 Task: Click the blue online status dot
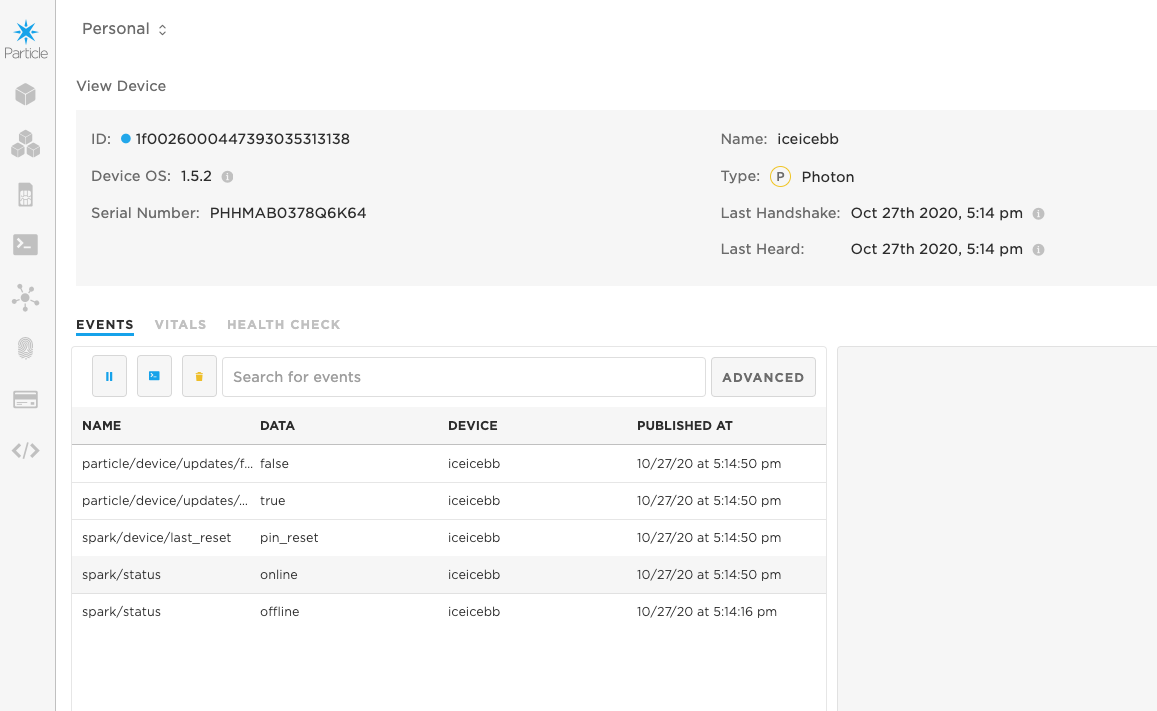(125, 139)
